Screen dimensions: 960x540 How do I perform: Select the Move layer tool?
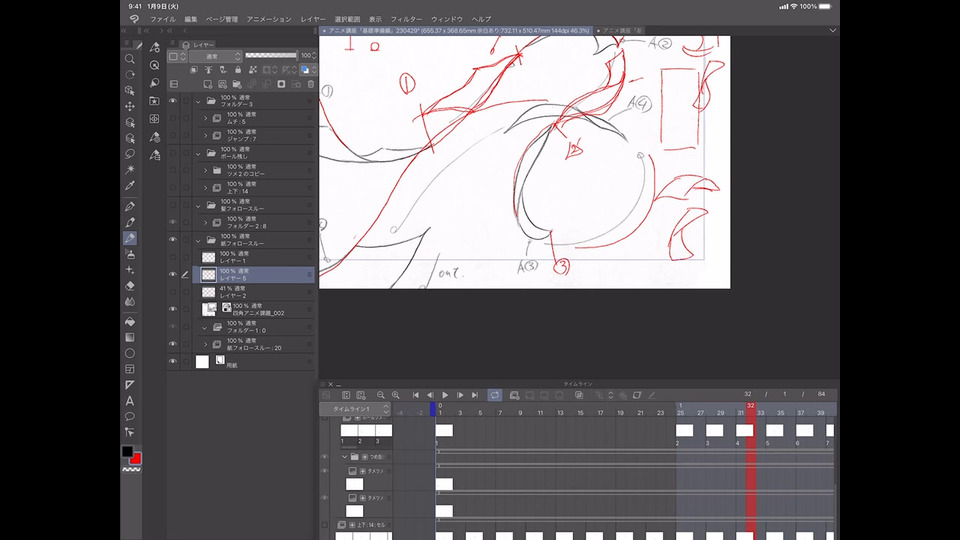130,106
